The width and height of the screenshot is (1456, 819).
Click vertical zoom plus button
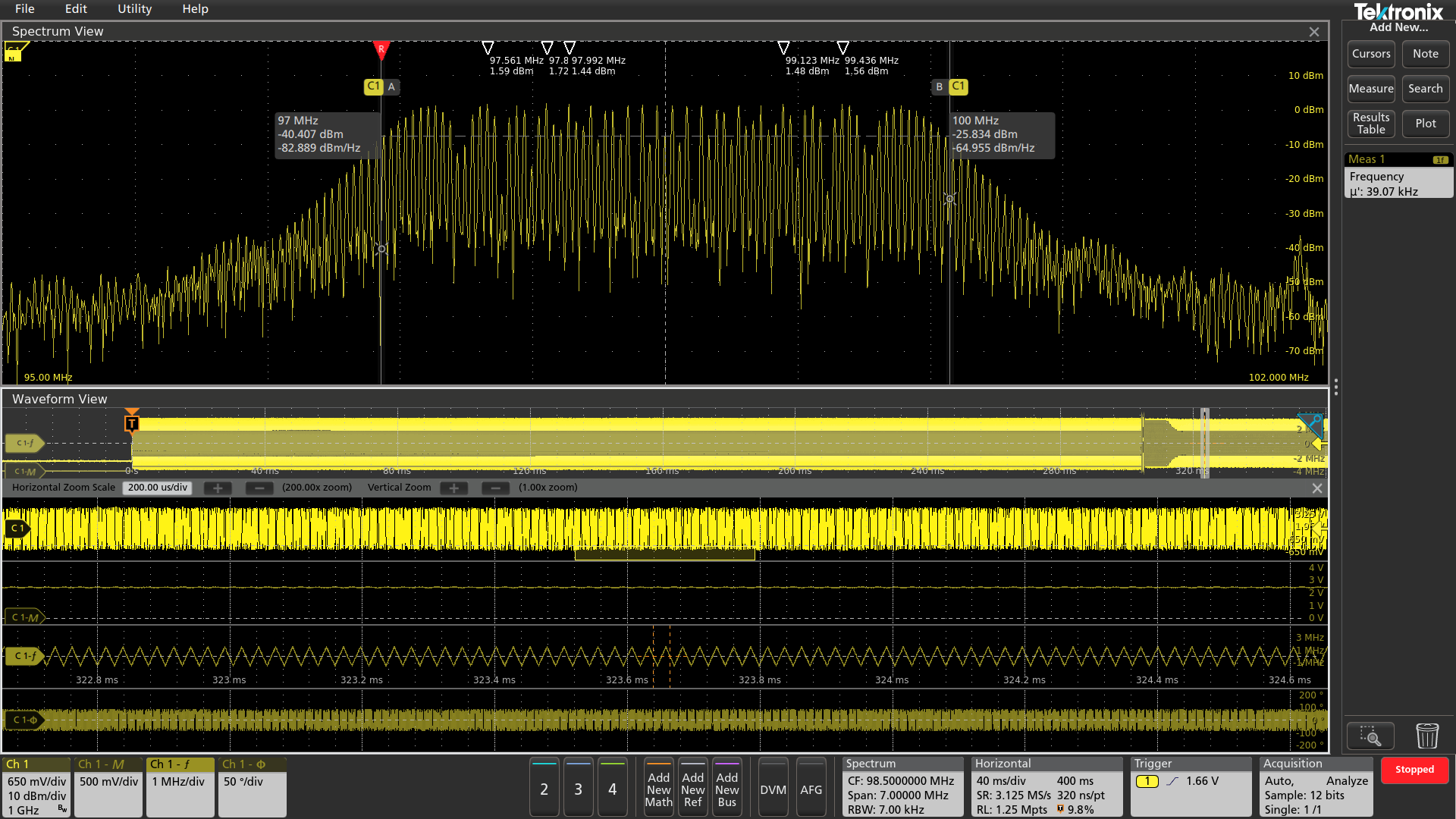(x=454, y=488)
